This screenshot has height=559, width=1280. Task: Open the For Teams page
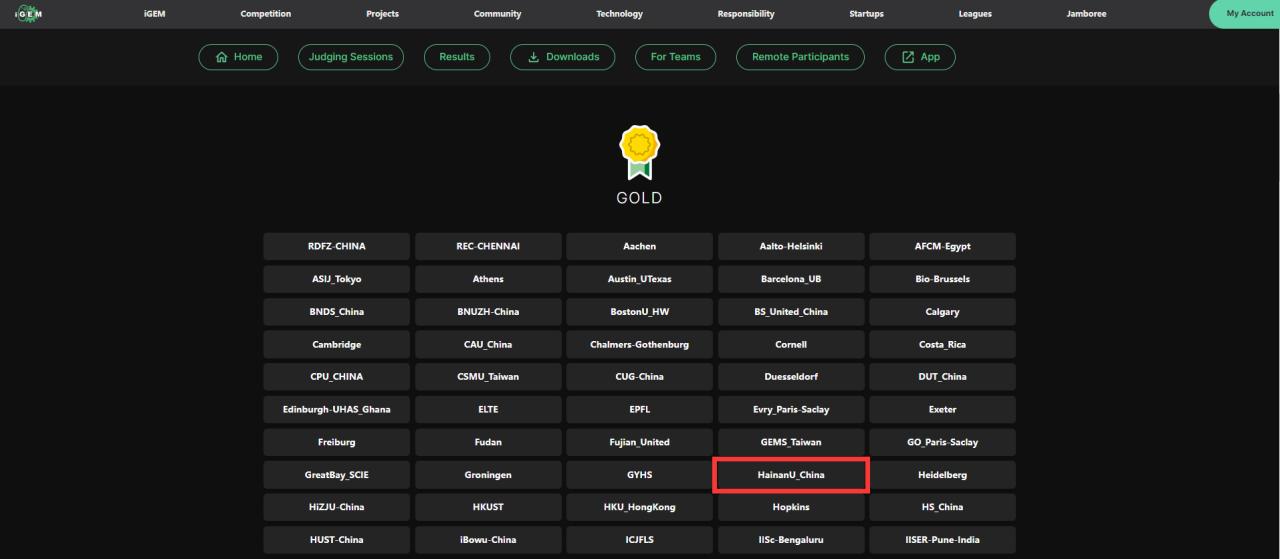tap(676, 57)
